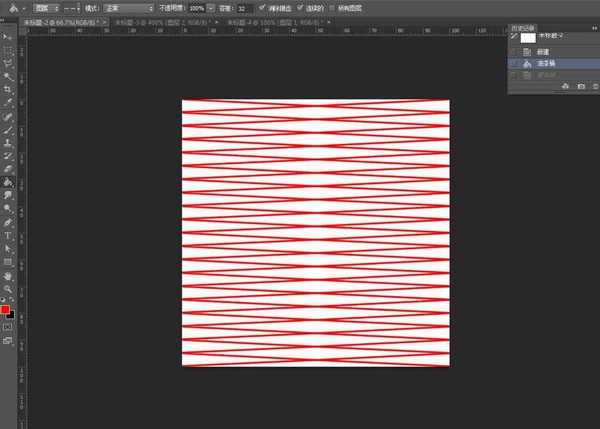
Task: Expand the opacity slider dropdown arrow
Action: [211, 7]
